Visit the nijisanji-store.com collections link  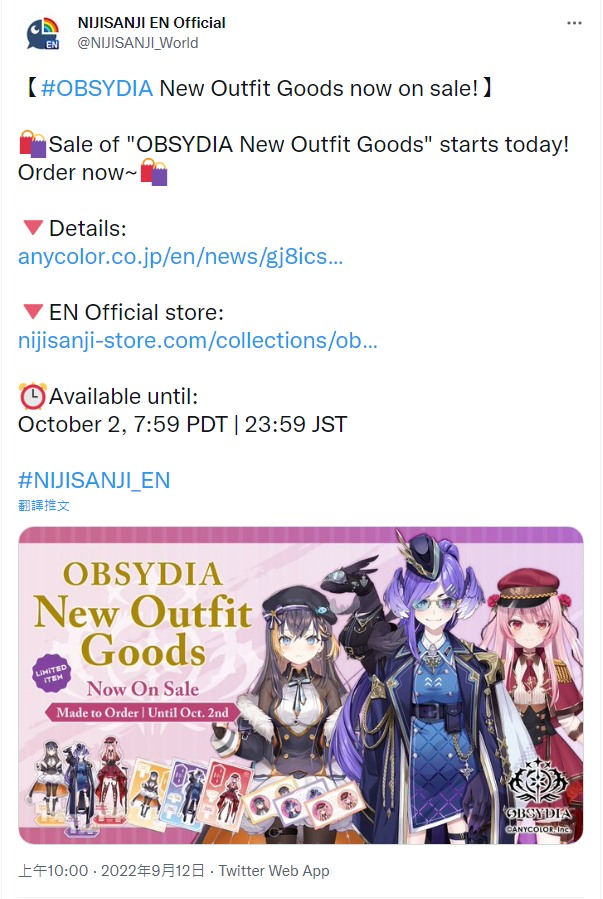(x=197, y=341)
